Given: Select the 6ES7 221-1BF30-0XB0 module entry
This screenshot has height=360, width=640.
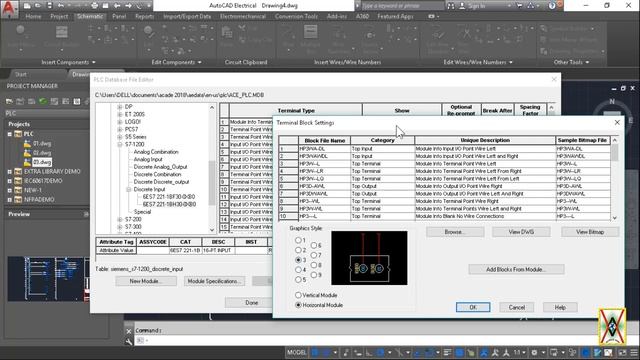Looking at the screenshot, I should pos(169,197).
